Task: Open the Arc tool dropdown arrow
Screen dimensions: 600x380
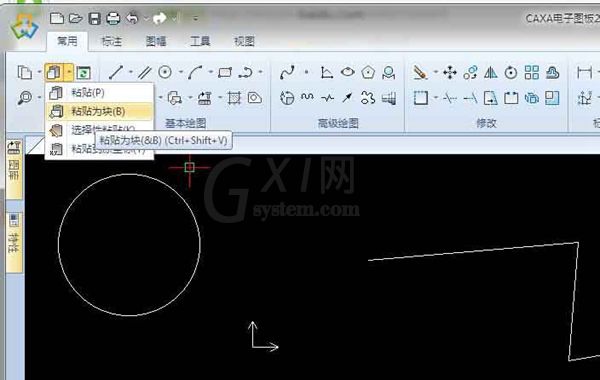Action: pyautogui.click(x=210, y=72)
